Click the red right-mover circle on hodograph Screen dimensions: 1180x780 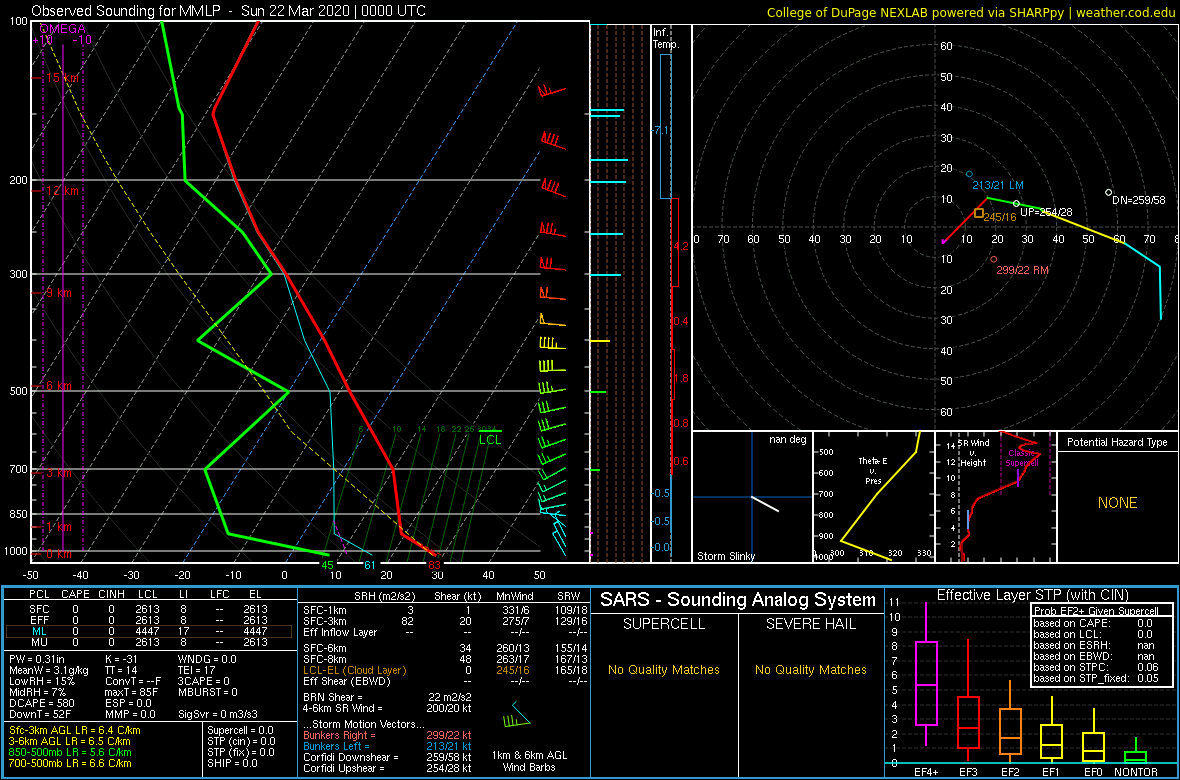(993, 259)
